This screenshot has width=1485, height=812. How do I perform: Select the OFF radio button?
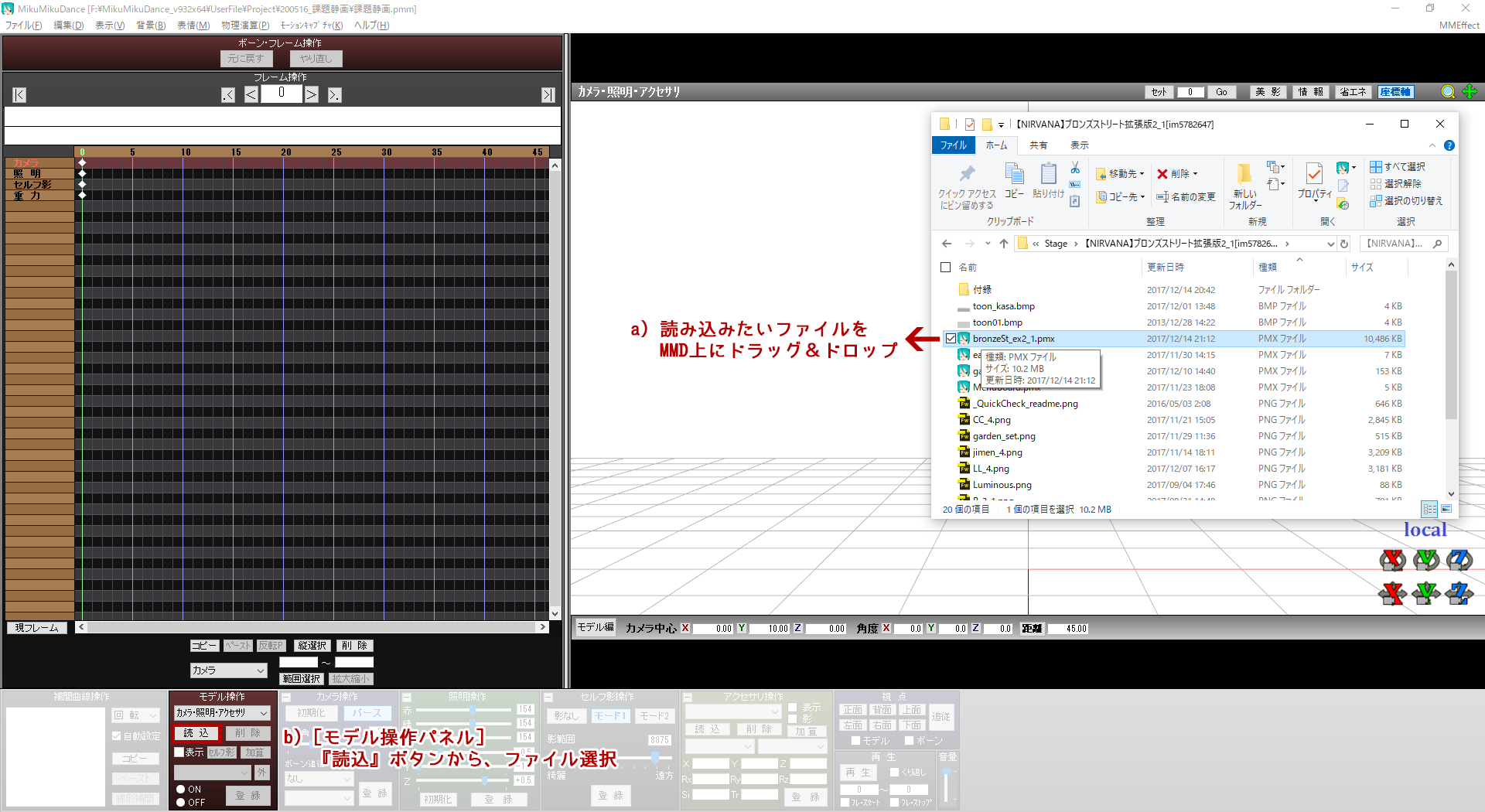point(181,803)
